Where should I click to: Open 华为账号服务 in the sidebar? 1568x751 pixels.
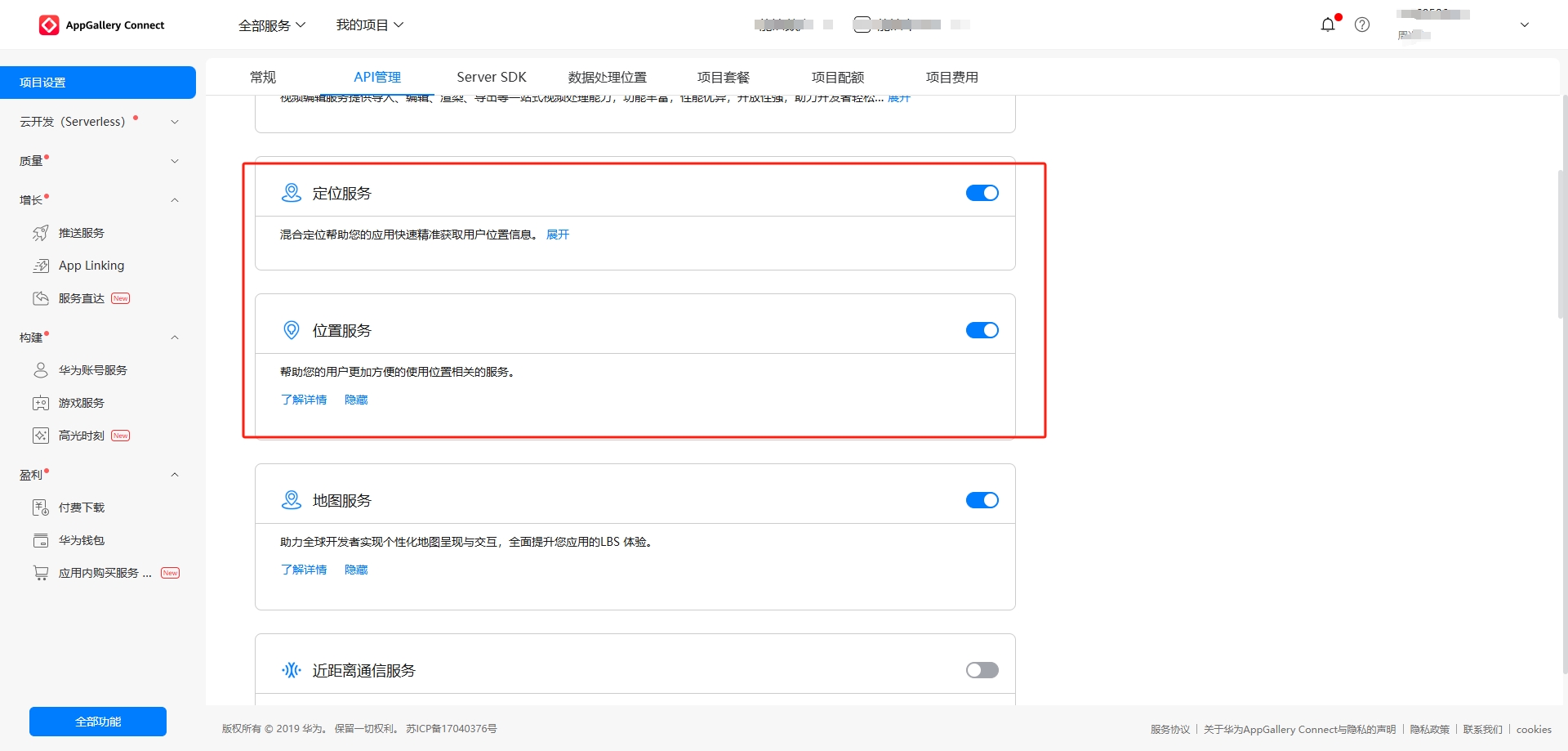(x=93, y=370)
